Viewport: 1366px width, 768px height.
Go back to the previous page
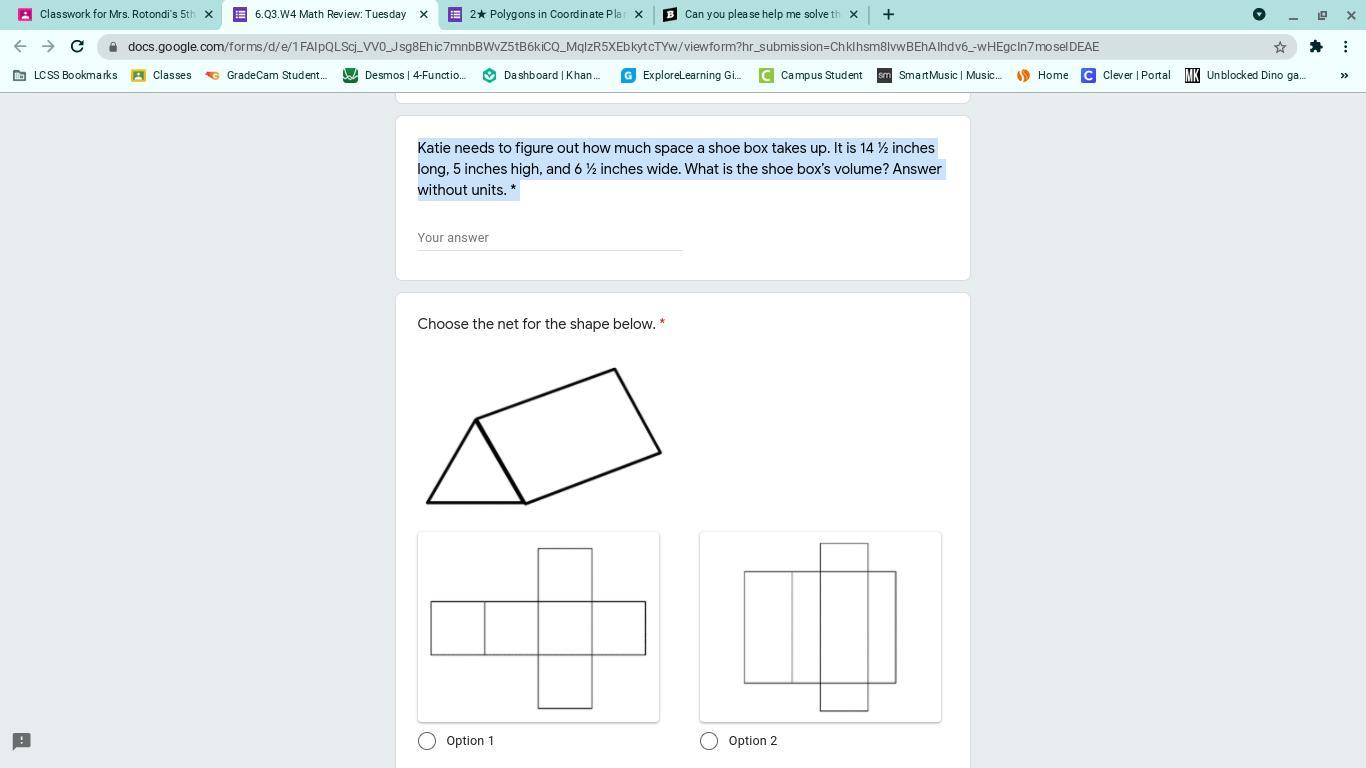coord(20,46)
